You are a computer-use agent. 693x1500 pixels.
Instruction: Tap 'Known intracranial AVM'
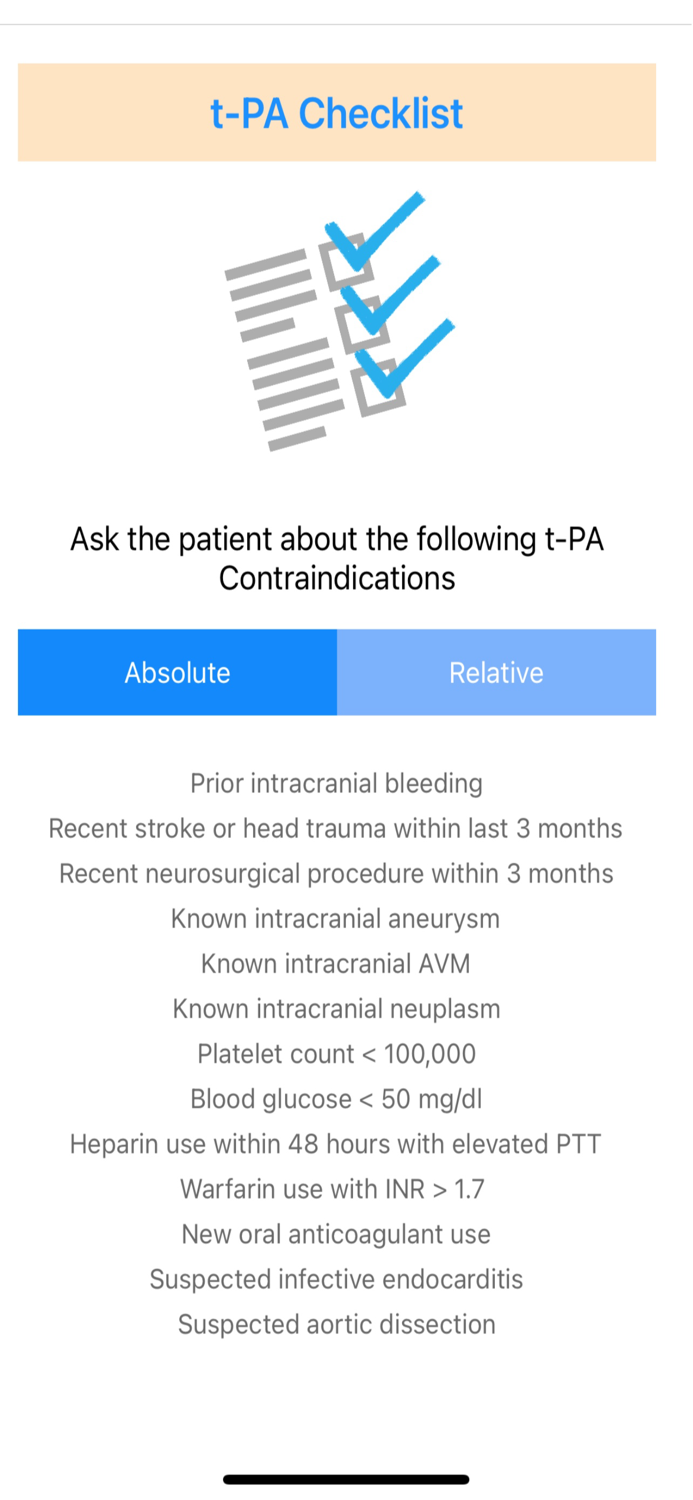click(336, 964)
